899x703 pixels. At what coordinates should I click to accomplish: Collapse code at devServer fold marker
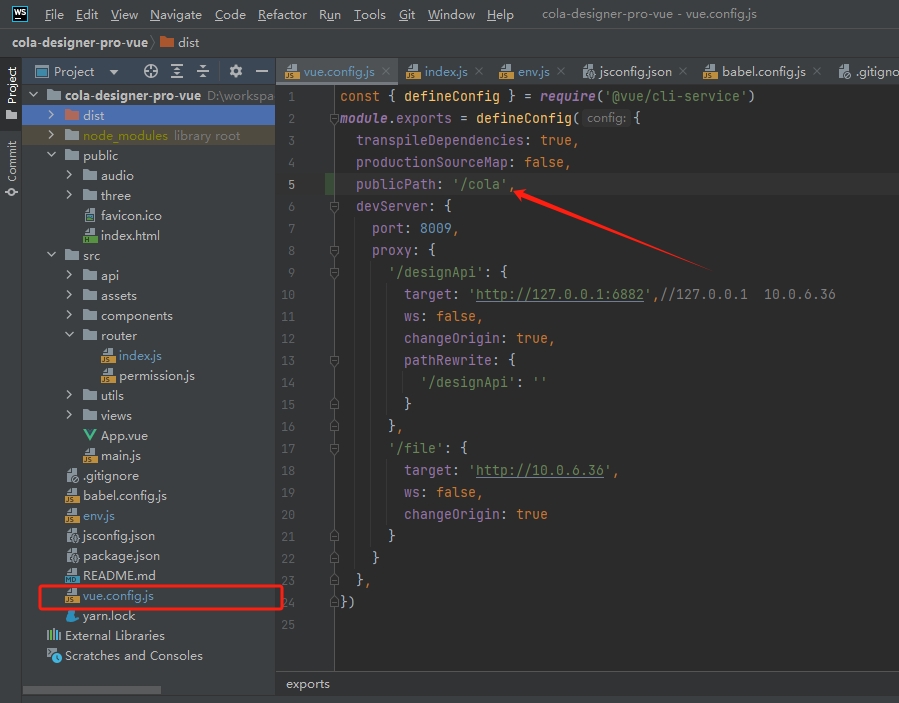click(332, 206)
